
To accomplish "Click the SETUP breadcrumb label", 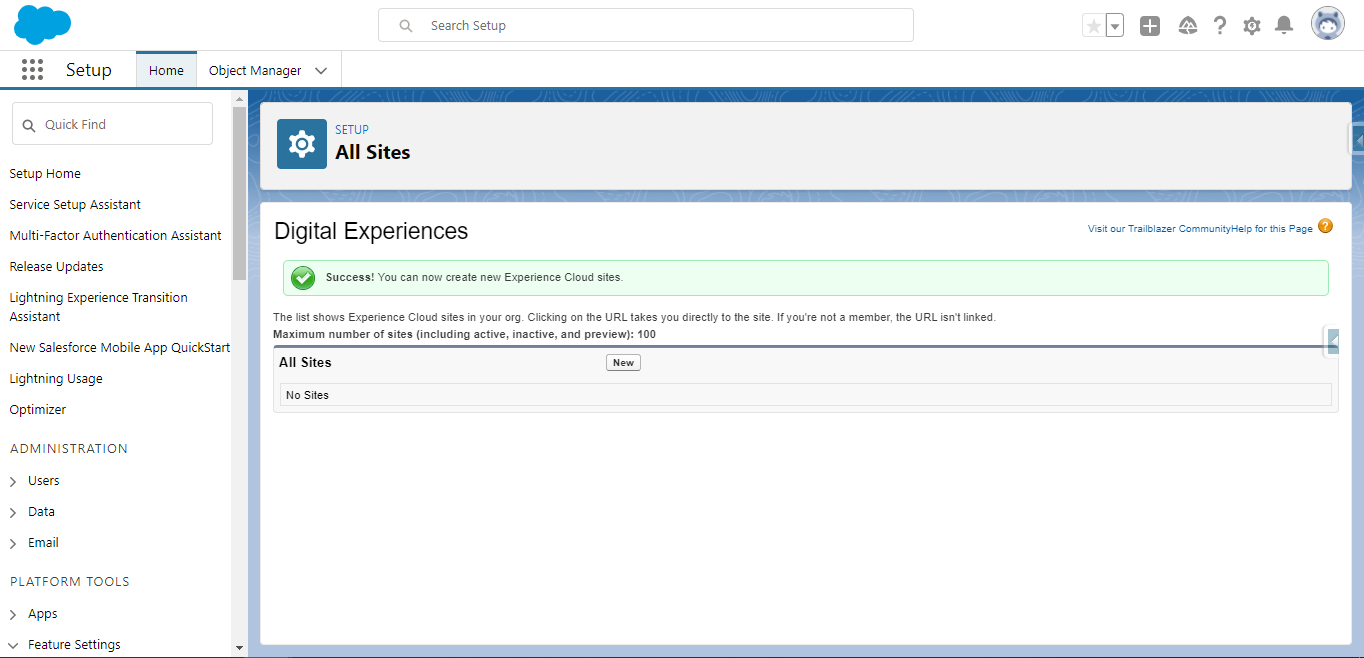I will (352, 130).
